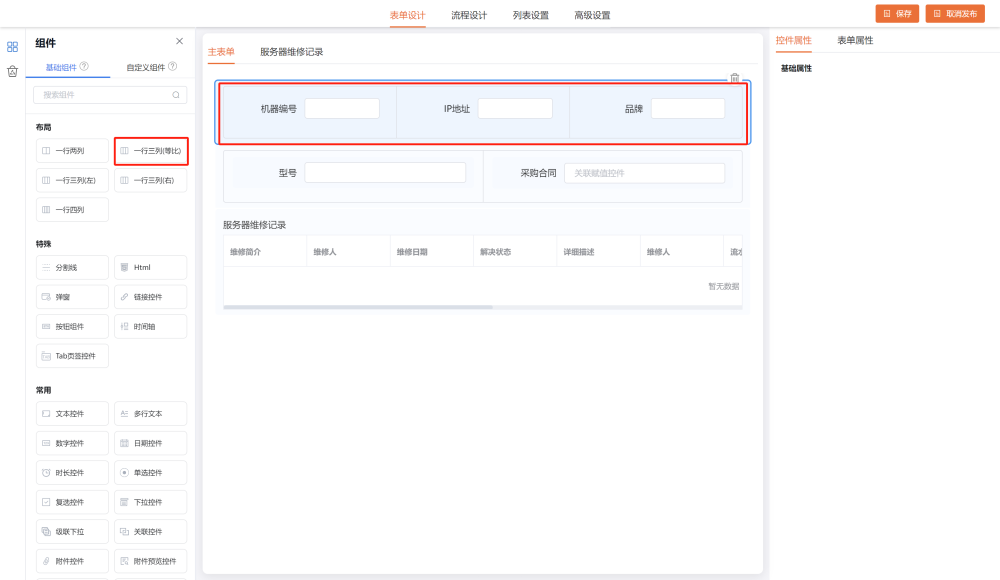This screenshot has width=1000, height=580.
Task: Choose the 下拉控件 dropdown component
Action: pyautogui.click(x=151, y=502)
